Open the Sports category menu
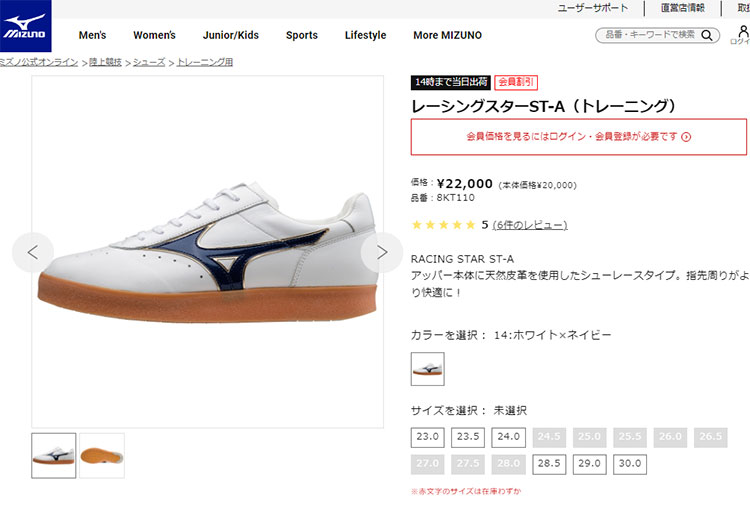This screenshot has height=512, width=750. pos(301,35)
